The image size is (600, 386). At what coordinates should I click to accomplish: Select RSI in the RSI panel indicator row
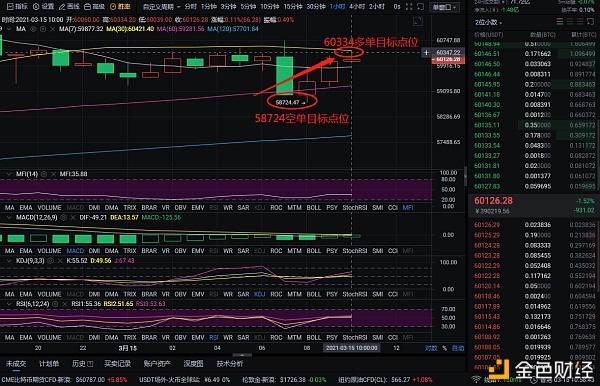point(214,337)
